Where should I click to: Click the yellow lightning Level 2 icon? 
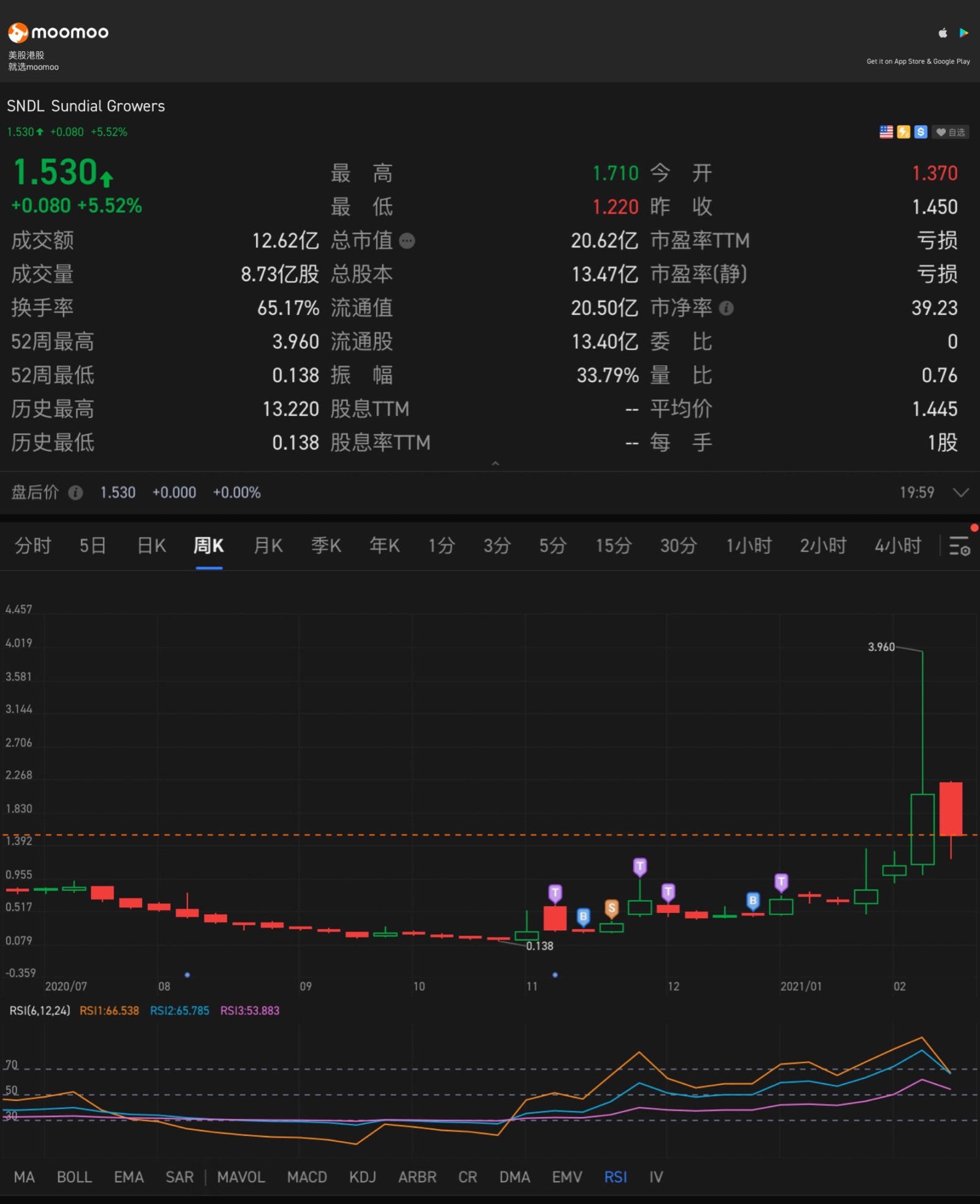tap(903, 132)
